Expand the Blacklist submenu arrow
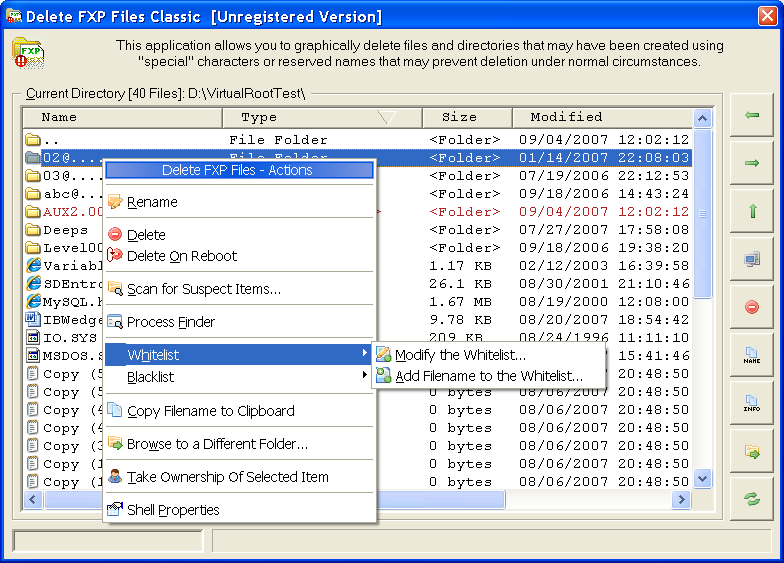 point(364,374)
